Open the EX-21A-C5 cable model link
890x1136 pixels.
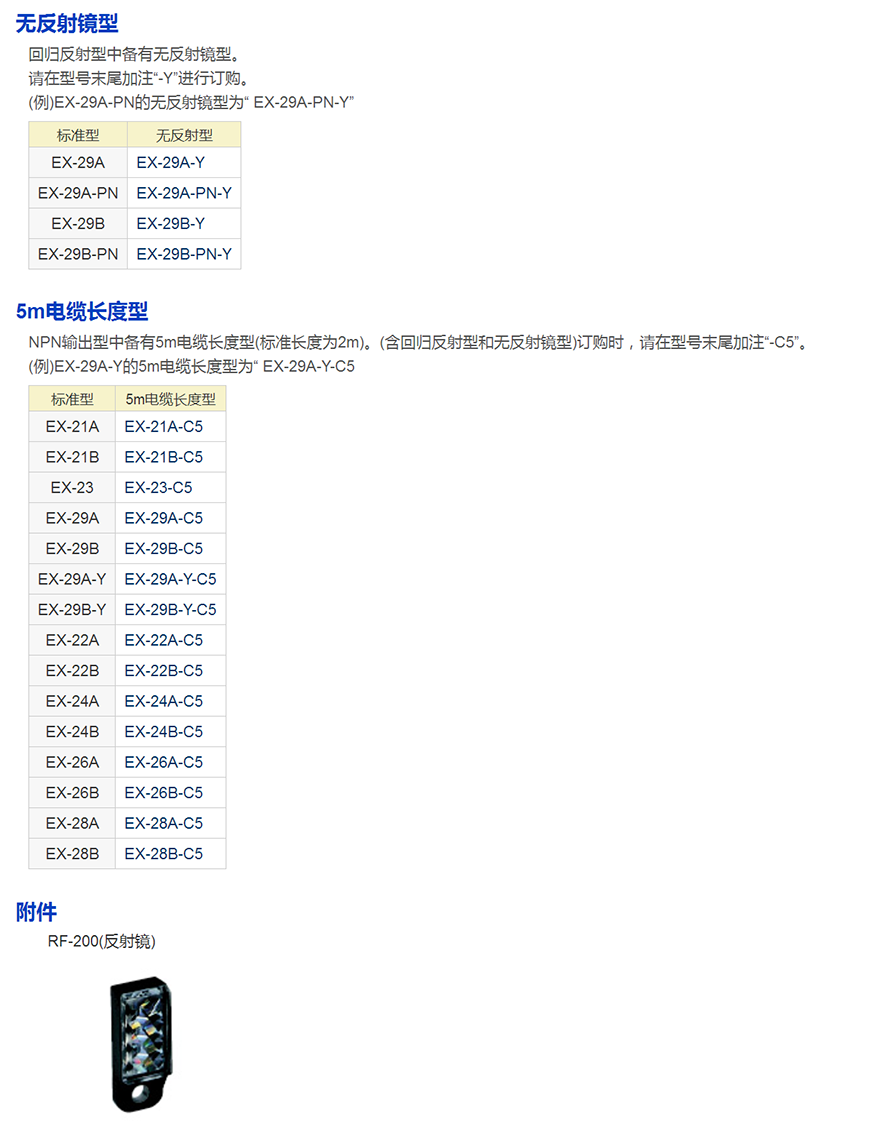163,427
